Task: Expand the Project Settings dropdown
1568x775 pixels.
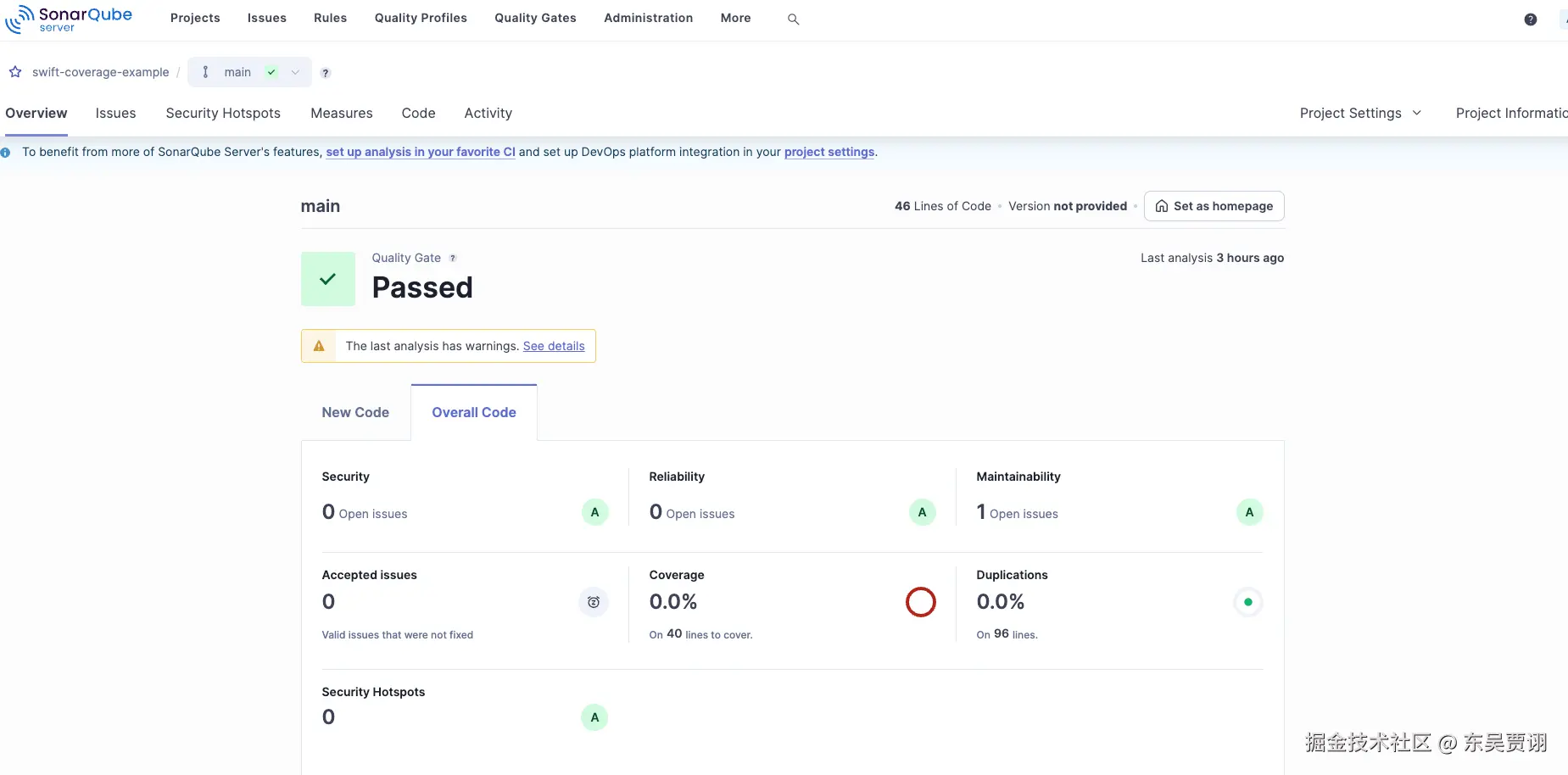Action: [1360, 113]
